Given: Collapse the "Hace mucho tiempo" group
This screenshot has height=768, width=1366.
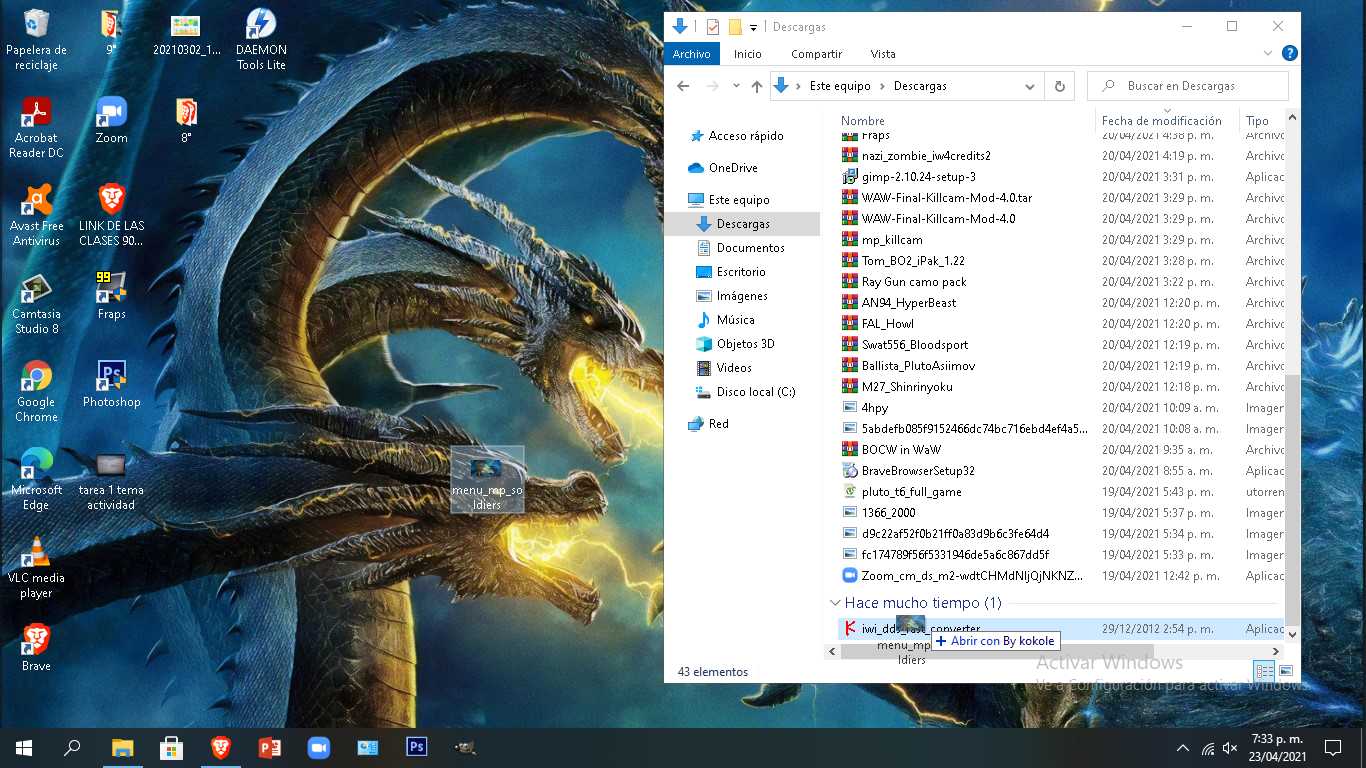Looking at the screenshot, I should coord(835,603).
